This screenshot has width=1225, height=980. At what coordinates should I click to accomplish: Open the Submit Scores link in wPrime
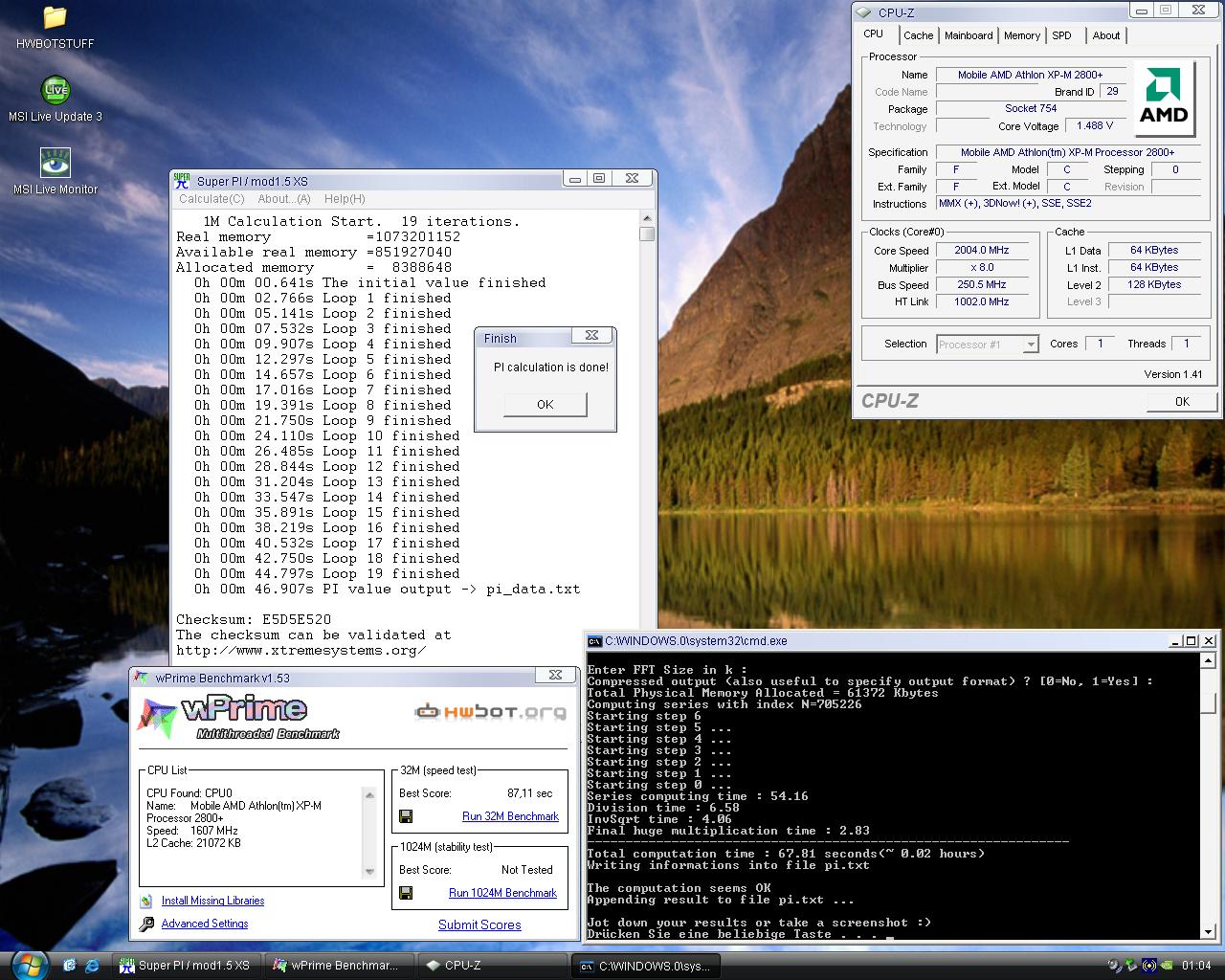coord(479,924)
